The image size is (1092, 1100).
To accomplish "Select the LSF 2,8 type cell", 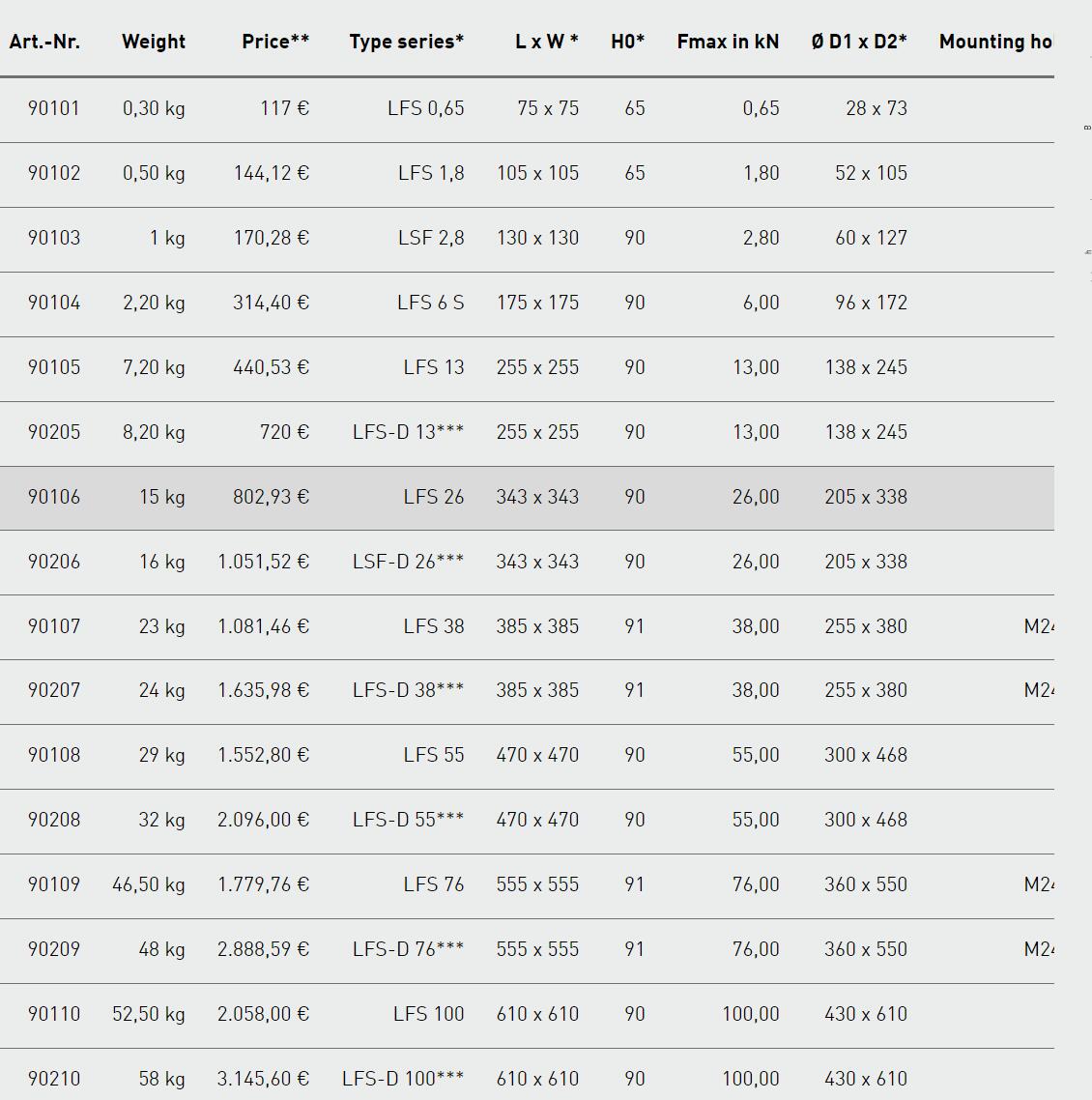I will [x=431, y=238].
